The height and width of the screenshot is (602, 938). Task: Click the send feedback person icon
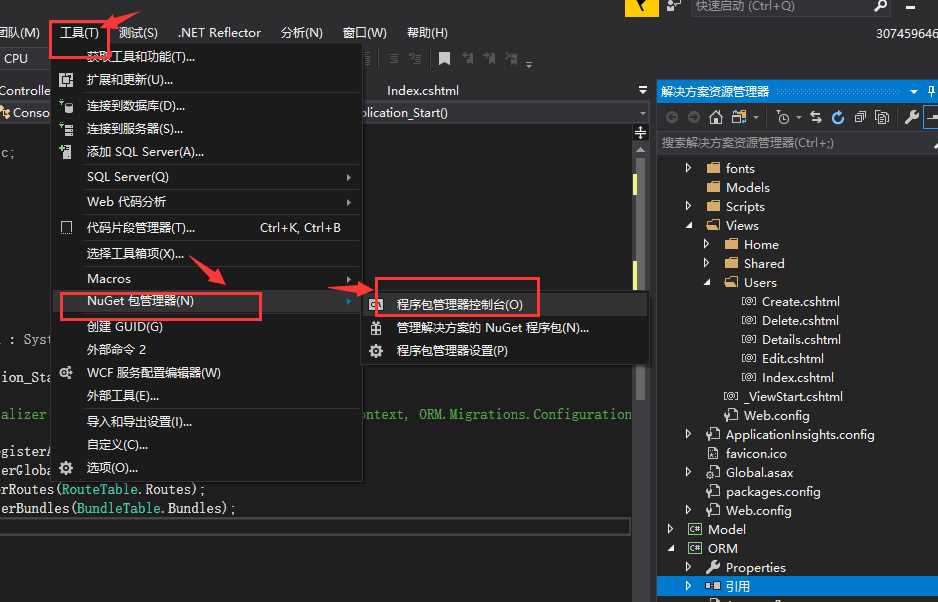(674, 6)
